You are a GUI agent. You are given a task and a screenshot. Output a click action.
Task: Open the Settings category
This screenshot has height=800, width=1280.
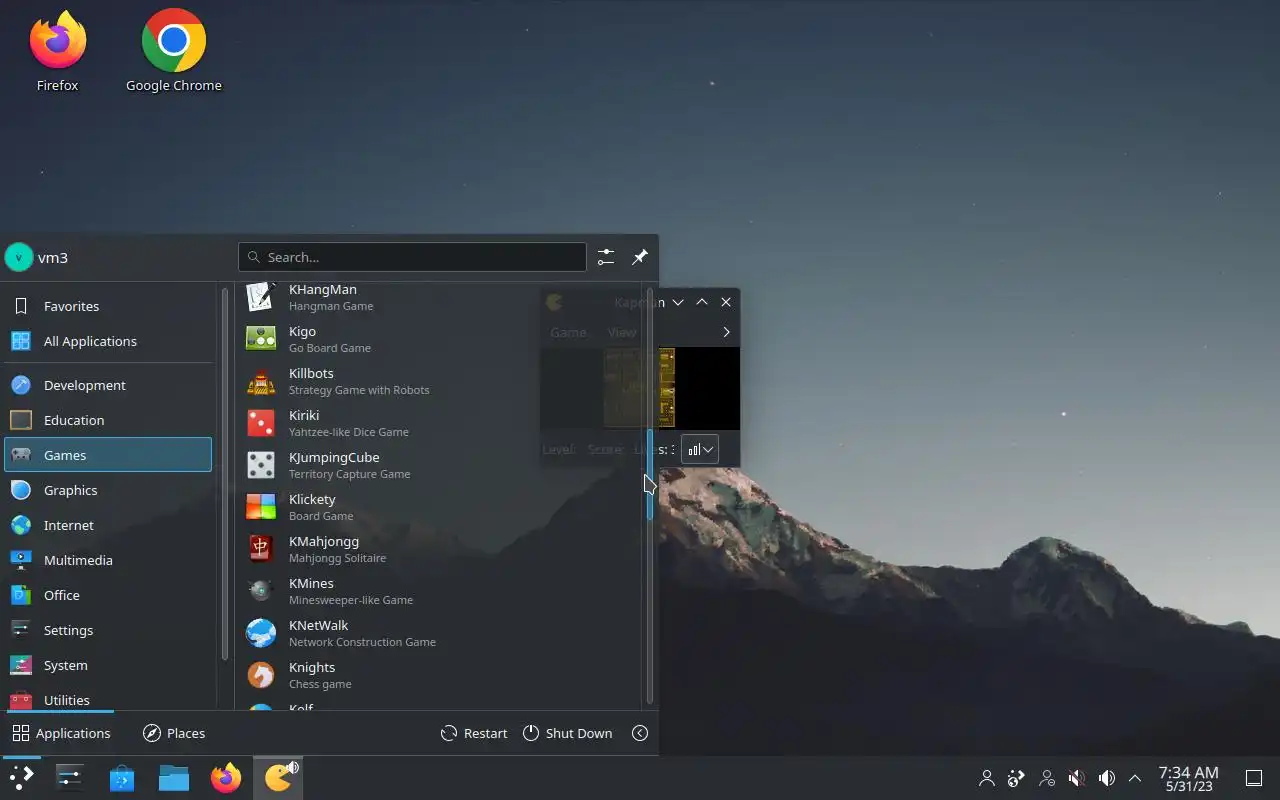pyautogui.click(x=108, y=630)
